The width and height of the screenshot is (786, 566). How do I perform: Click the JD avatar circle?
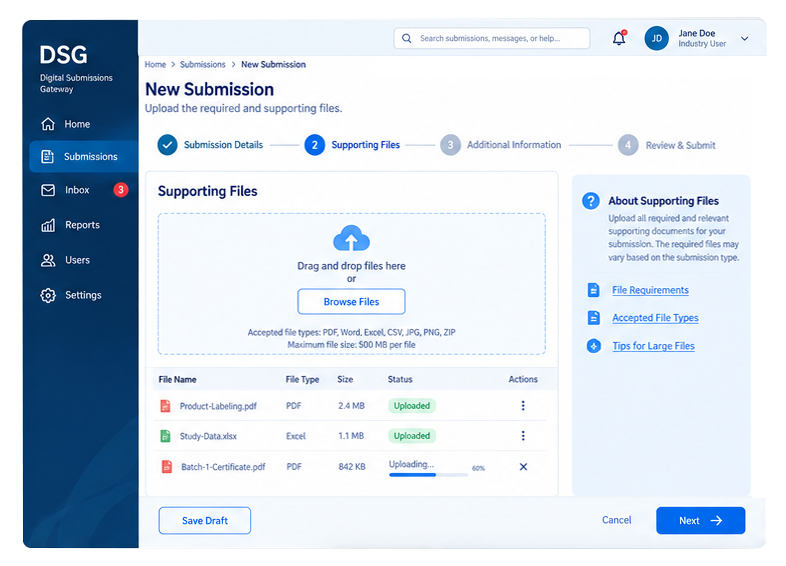(657, 38)
